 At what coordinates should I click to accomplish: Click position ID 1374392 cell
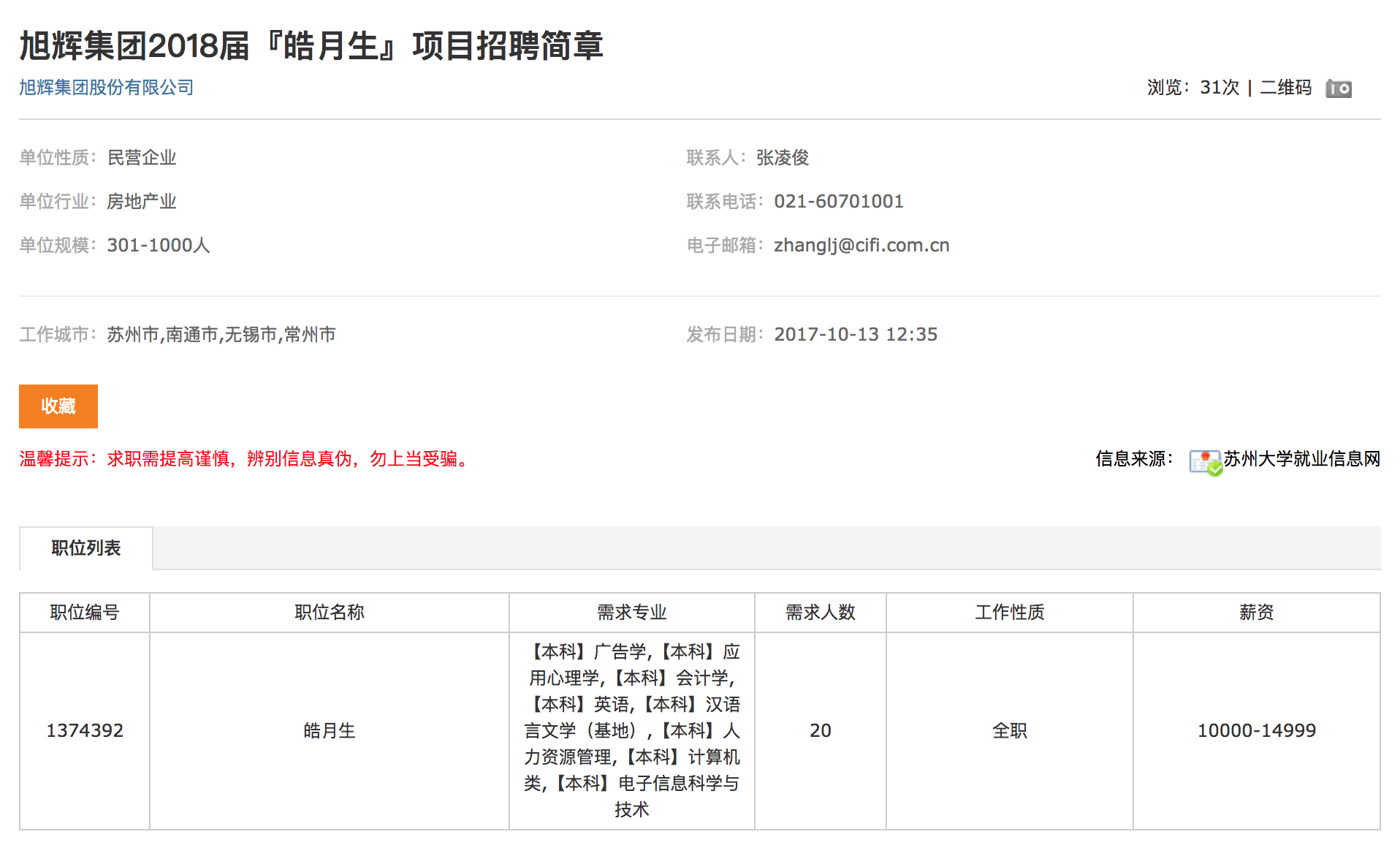85,730
